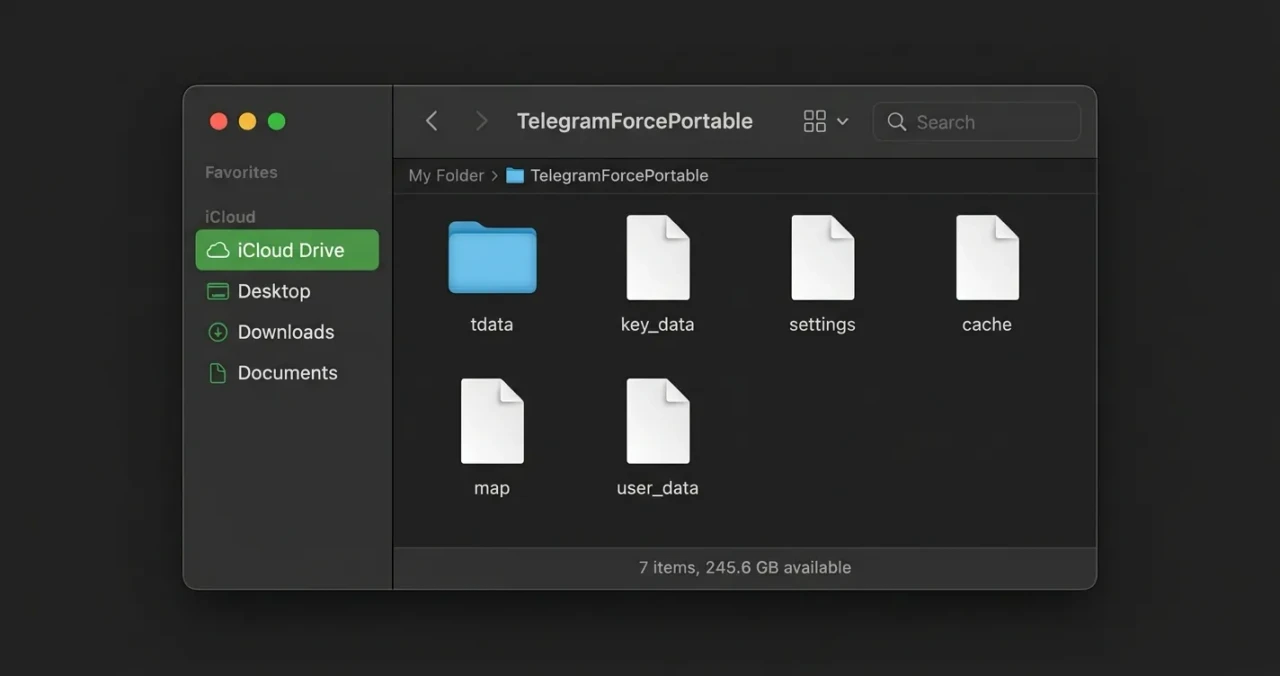Go forward with the right chevron
Viewport: 1280px width, 676px height.
481,121
